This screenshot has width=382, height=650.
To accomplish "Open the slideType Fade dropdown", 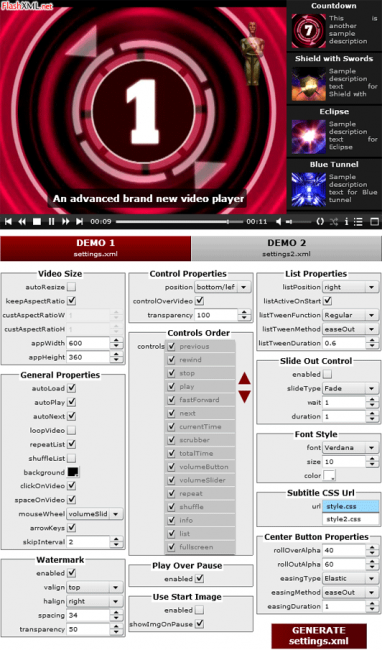I will coord(351,388).
